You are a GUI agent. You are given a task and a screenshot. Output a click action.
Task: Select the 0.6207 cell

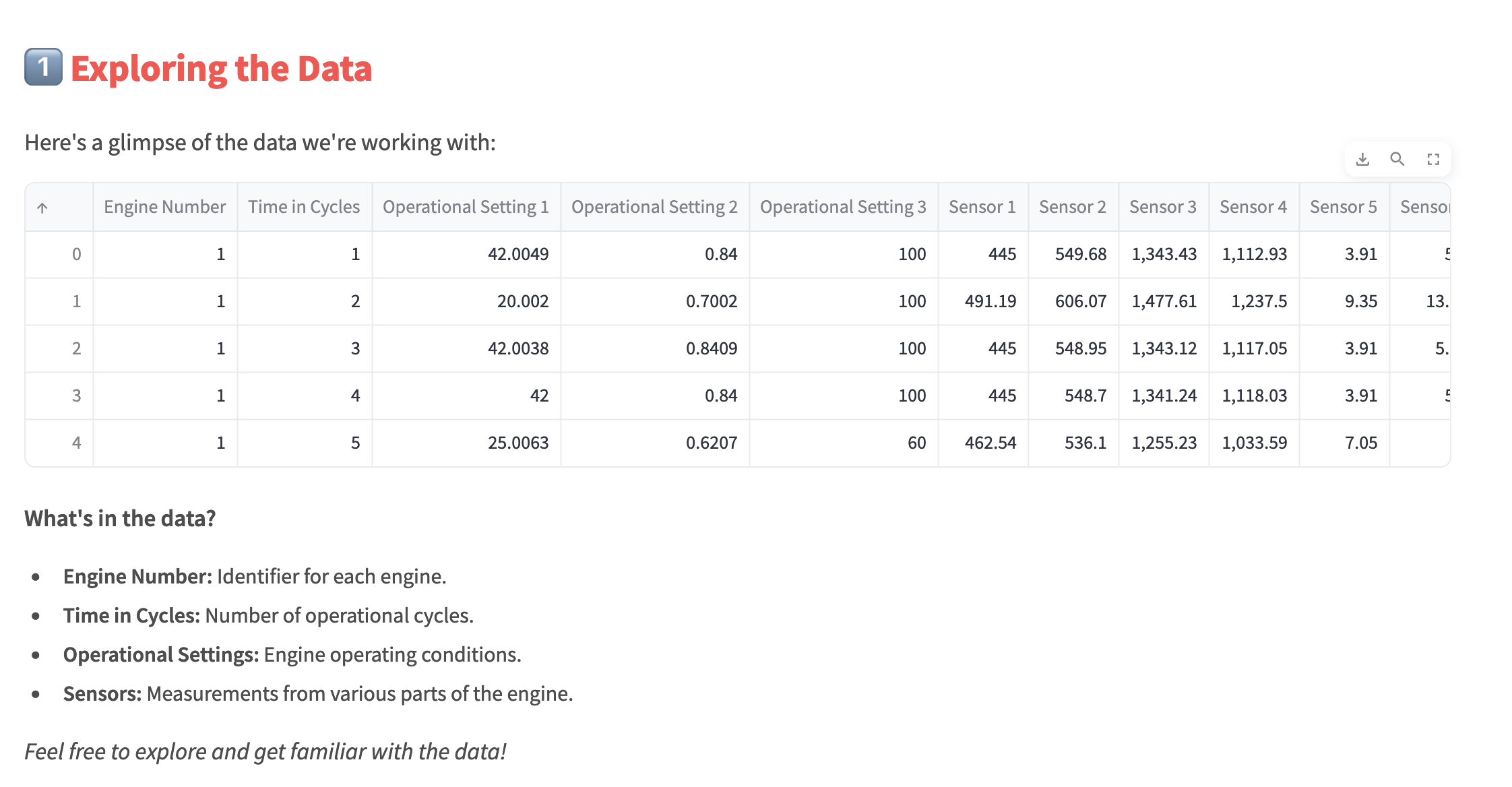[x=711, y=443]
